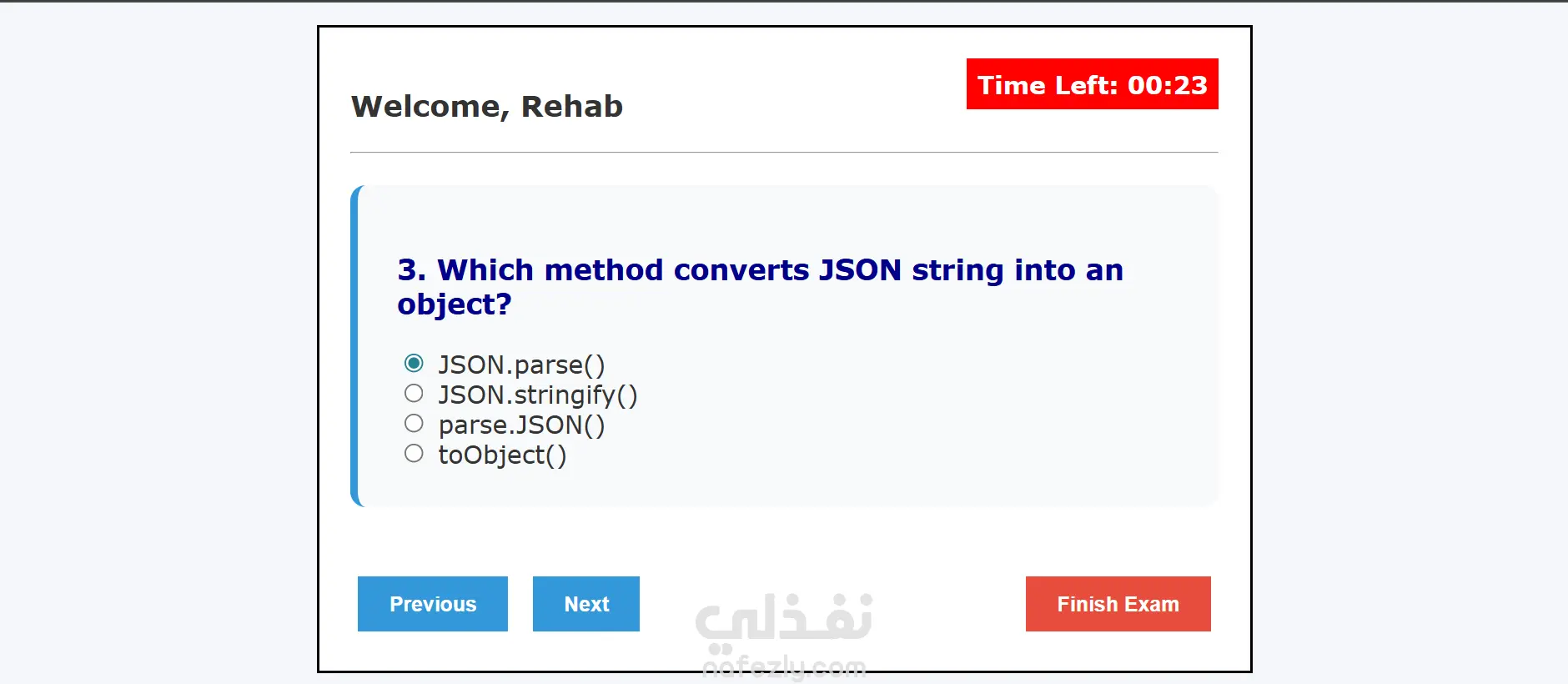Pick the parse.JSON() radio button
Viewport: 1568px width, 684px height.
[x=414, y=423]
